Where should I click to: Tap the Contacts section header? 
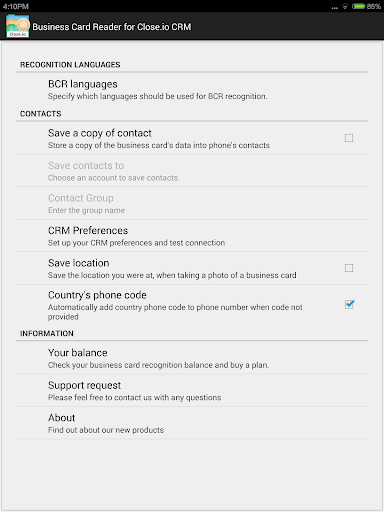(41, 114)
